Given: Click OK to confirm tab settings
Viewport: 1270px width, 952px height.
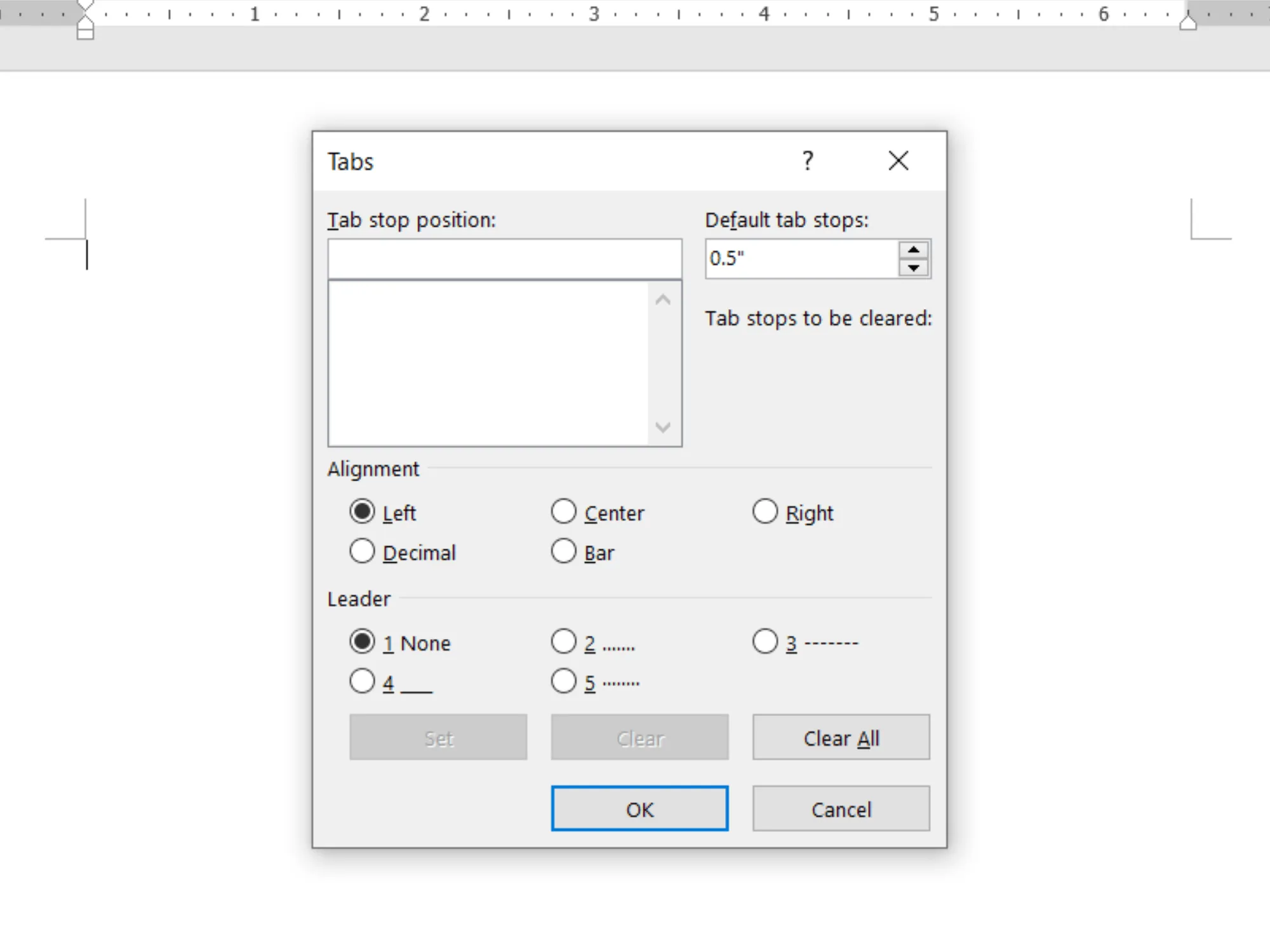Looking at the screenshot, I should coord(638,810).
